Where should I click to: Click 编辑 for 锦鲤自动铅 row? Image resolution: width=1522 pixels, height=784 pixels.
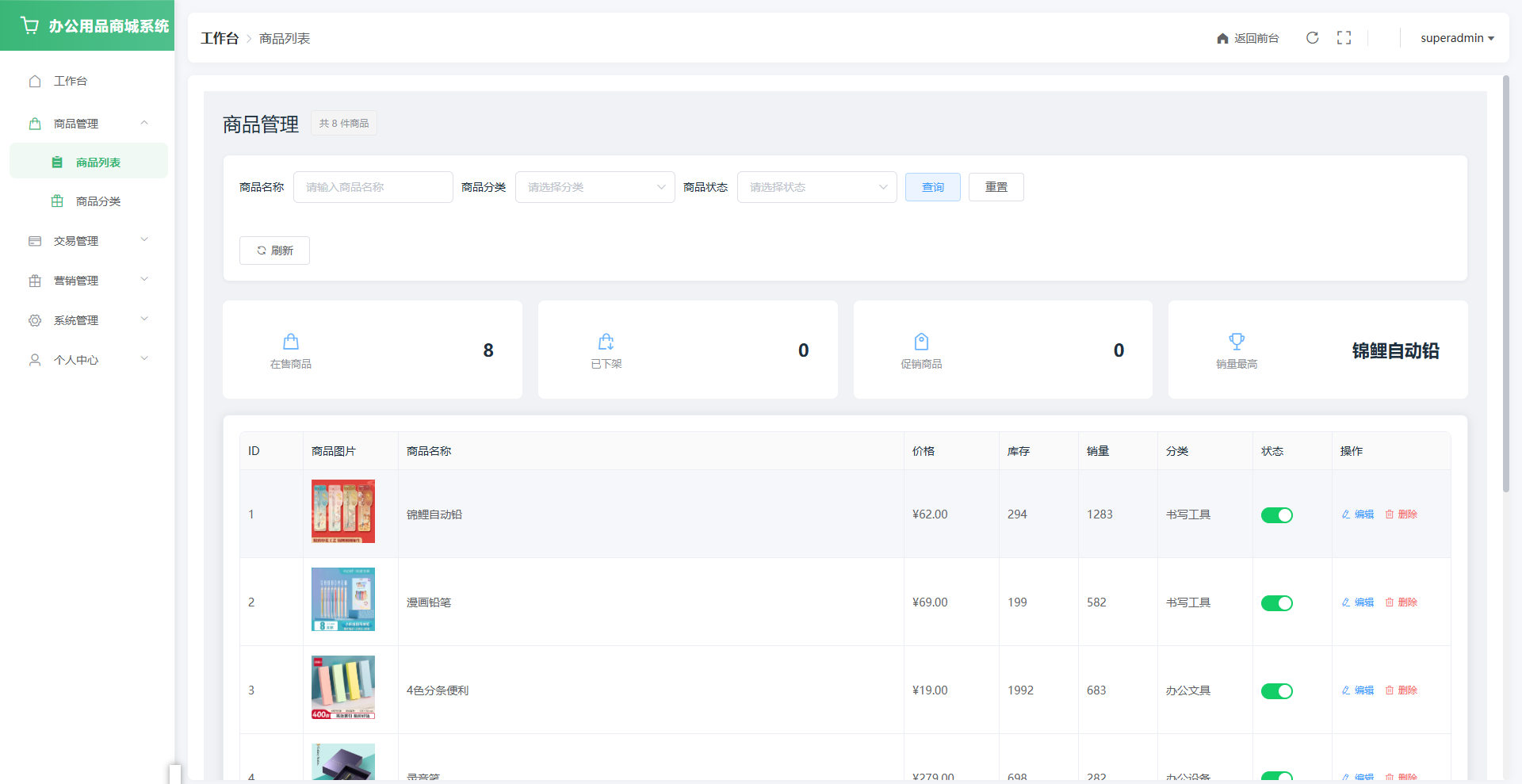point(1358,514)
